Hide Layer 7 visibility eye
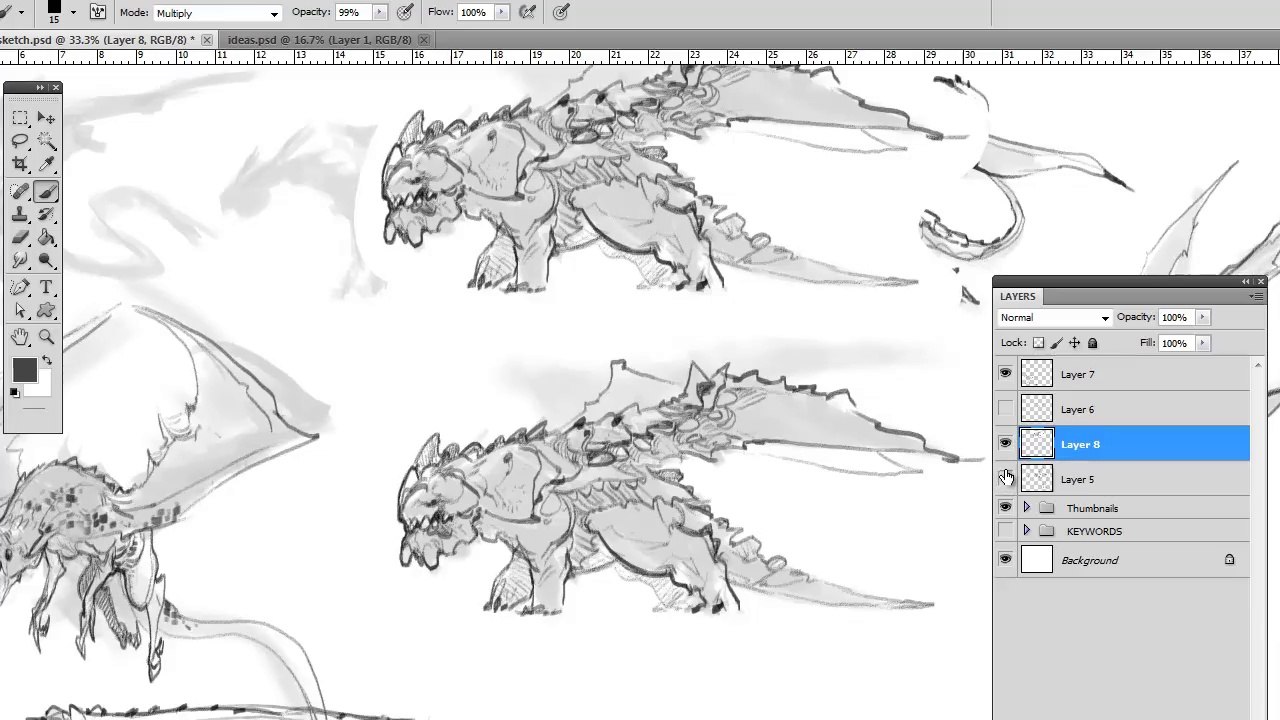 pyautogui.click(x=1005, y=374)
